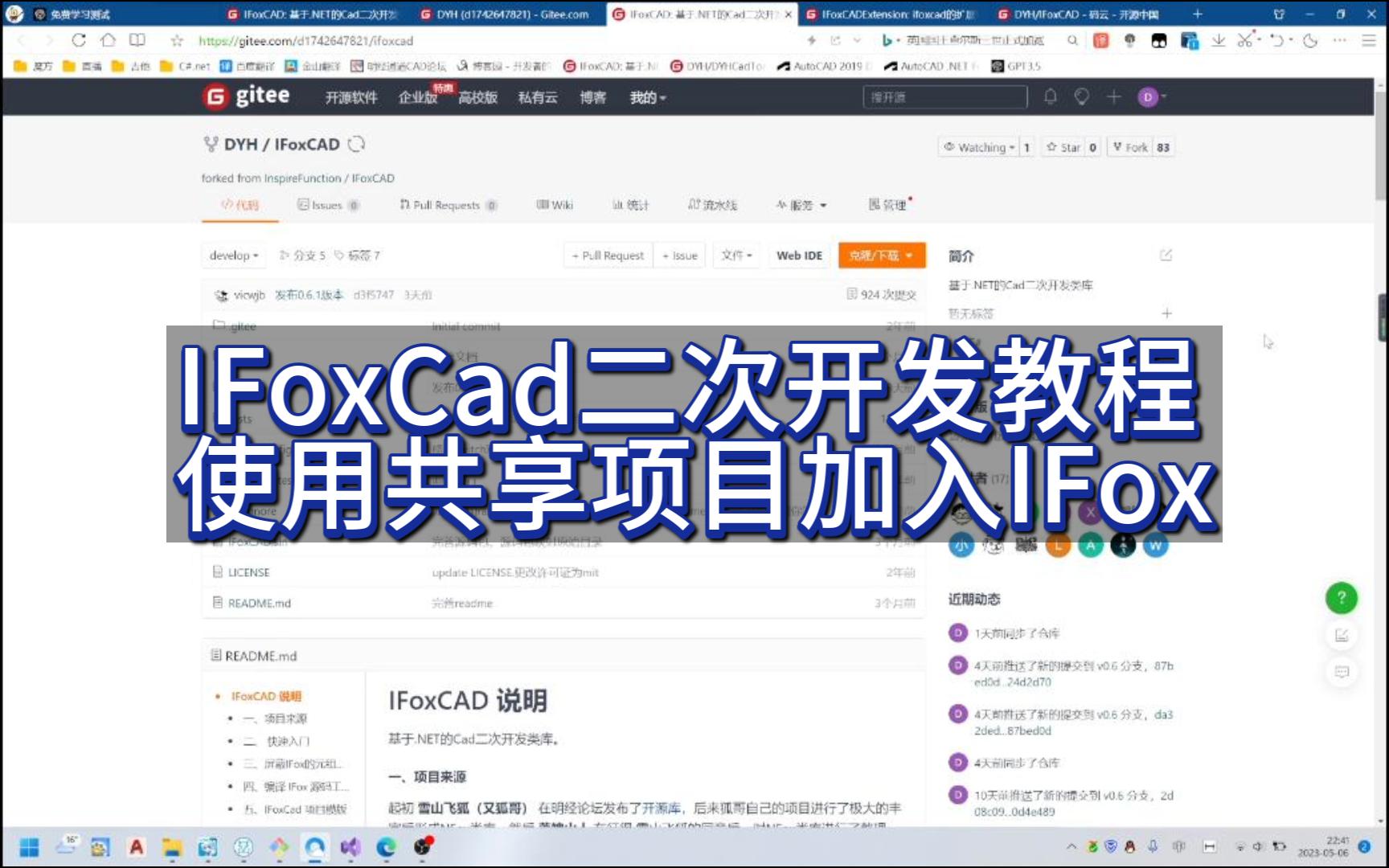Image resolution: width=1389 pixels, height=868 pixels.
Task: Fork the repository
Action: [1129, 147]
